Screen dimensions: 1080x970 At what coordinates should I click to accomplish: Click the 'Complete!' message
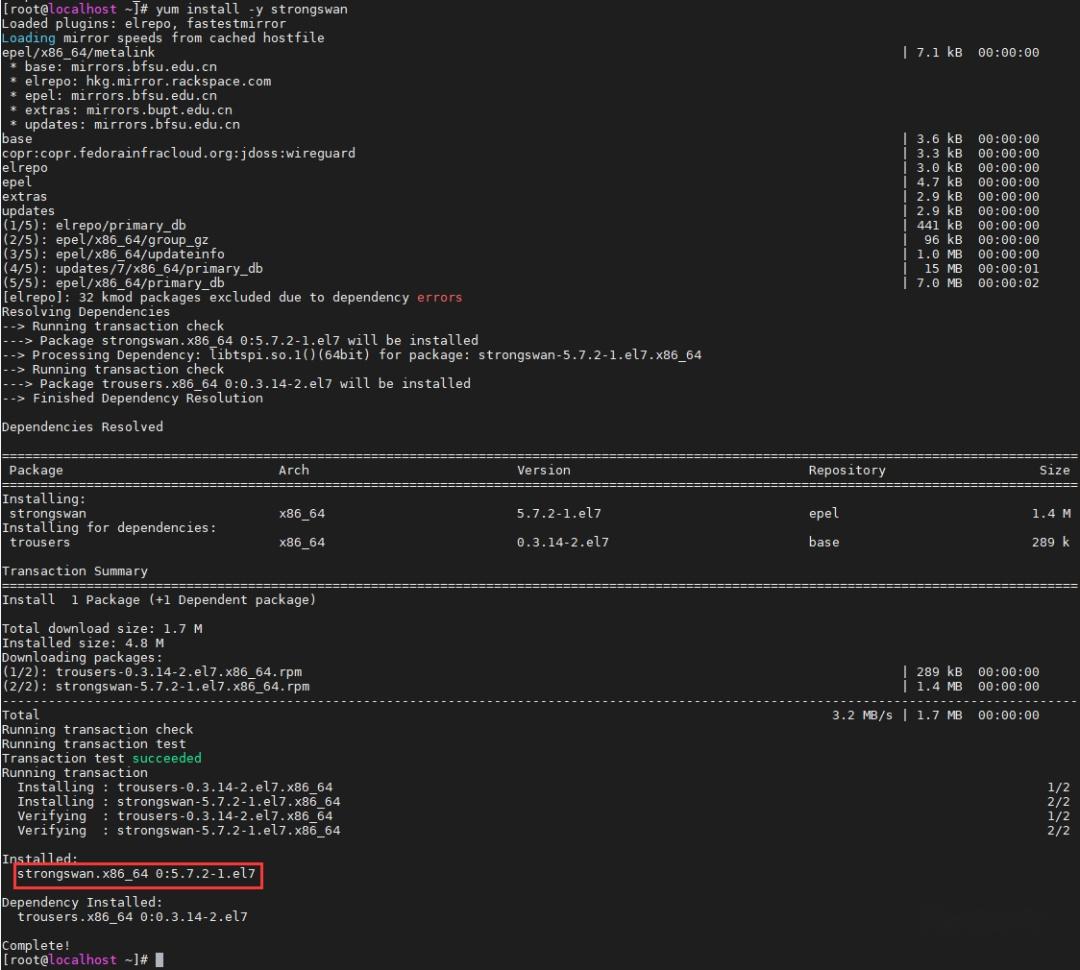pyautogui.click(x=36, y=946)
